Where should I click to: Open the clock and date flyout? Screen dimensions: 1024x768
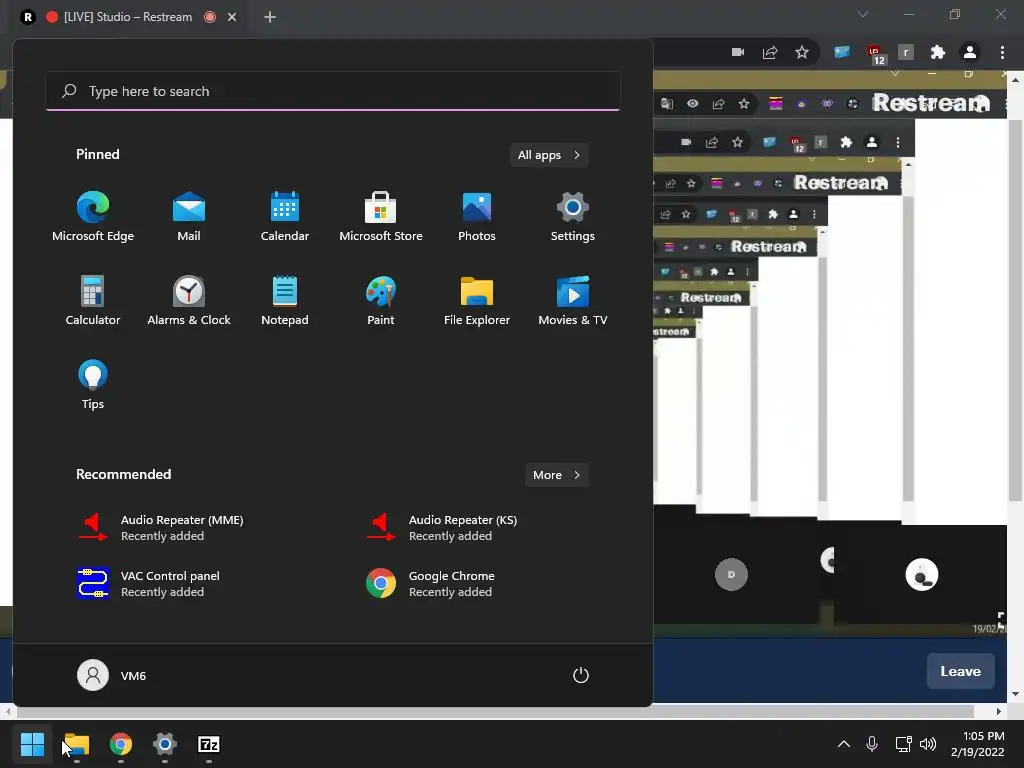click(978, 744)
